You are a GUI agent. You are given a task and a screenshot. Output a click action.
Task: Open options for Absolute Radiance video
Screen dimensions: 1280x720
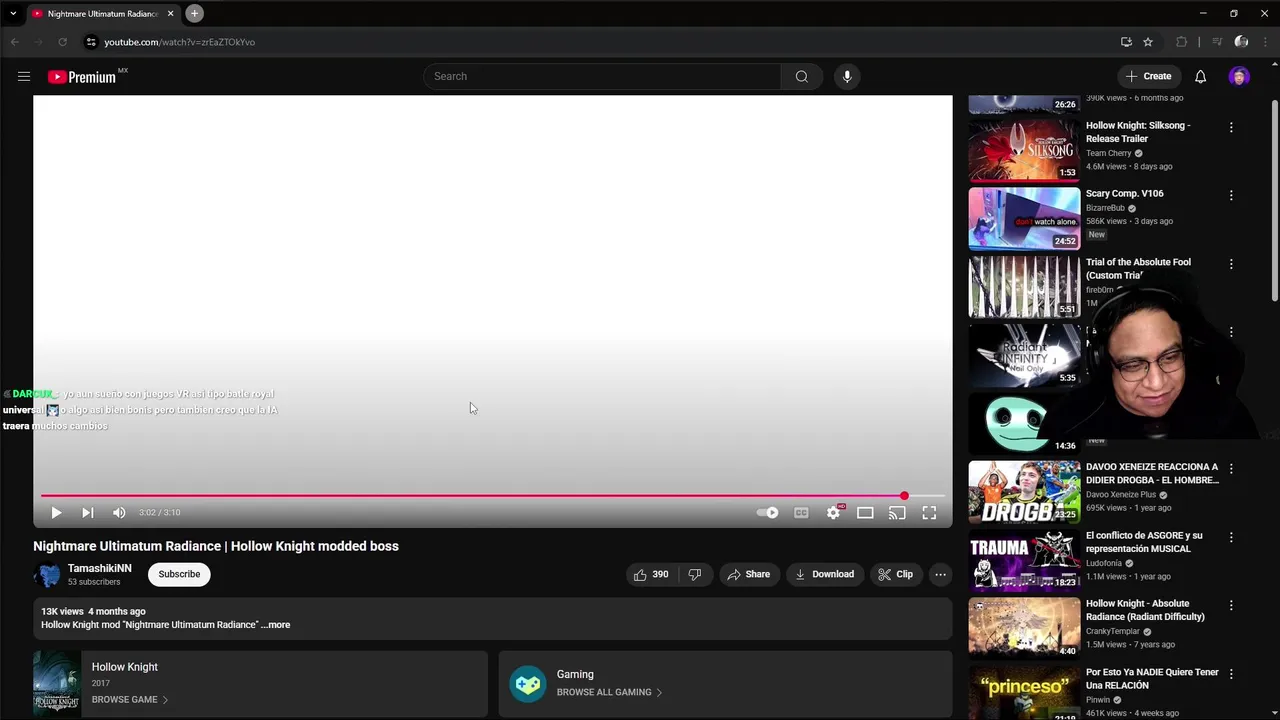[x=1231, y=605]
